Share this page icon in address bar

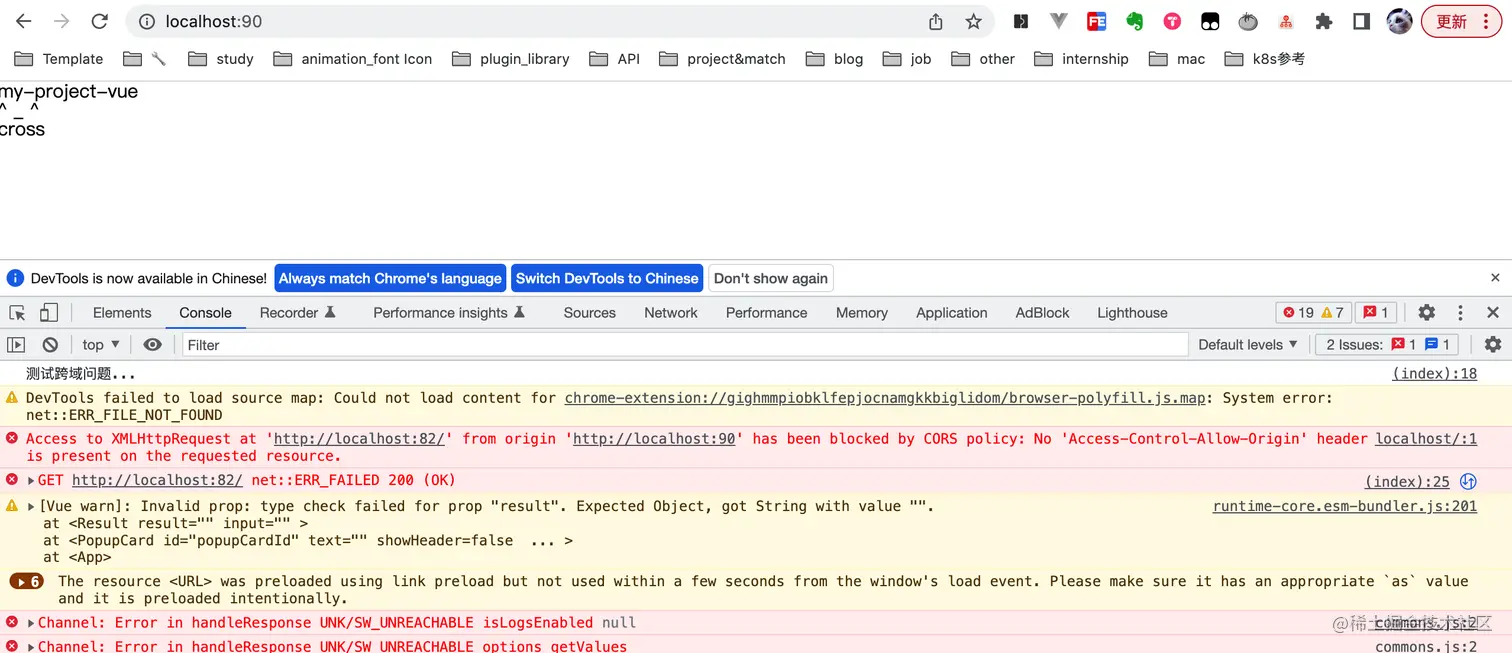936,21
